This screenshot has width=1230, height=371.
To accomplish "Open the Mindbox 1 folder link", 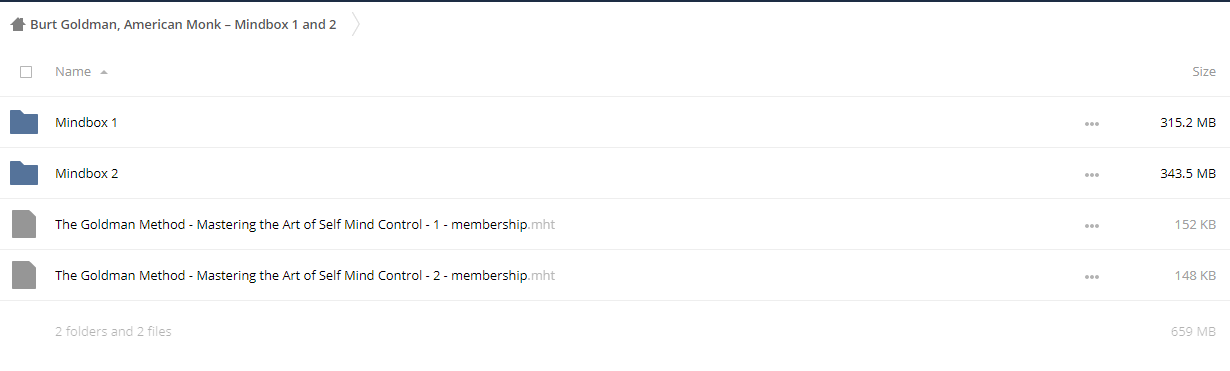I will 86,123.
